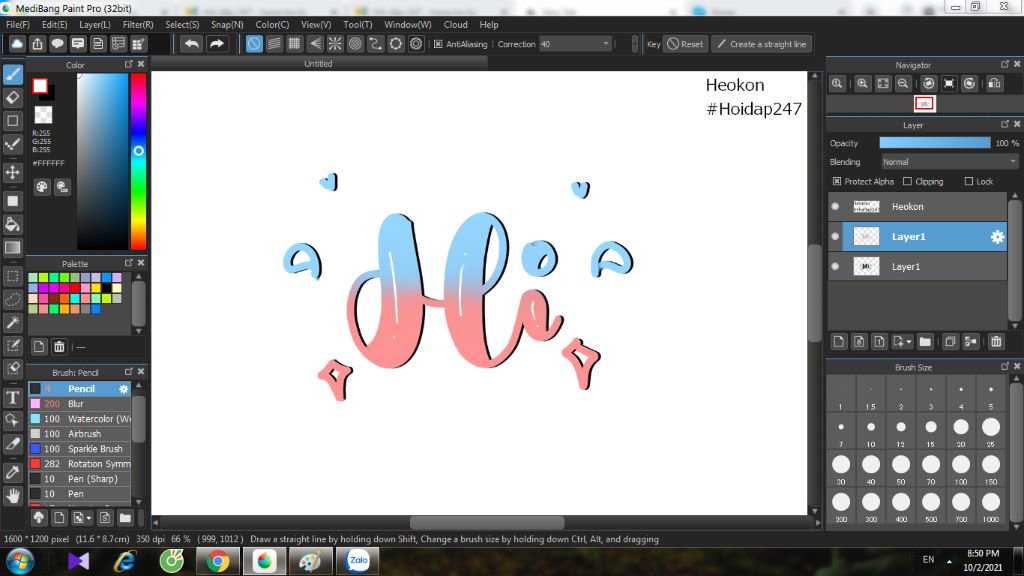Select the Brush tool in left toolbar

tap(12, 74)
